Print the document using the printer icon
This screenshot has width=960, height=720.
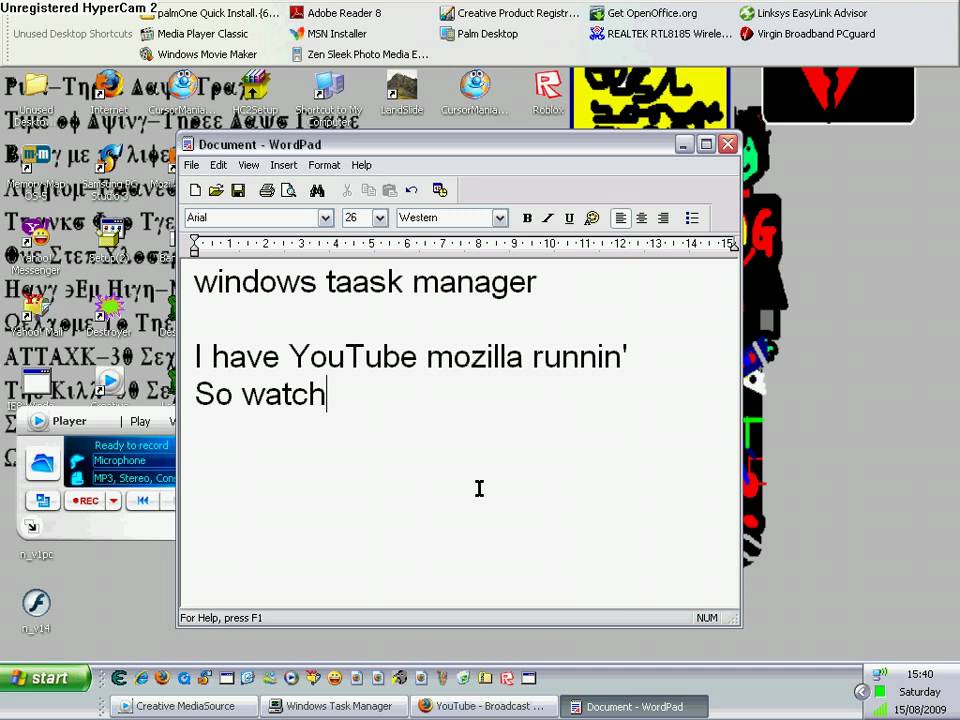[x=266, y=190]
